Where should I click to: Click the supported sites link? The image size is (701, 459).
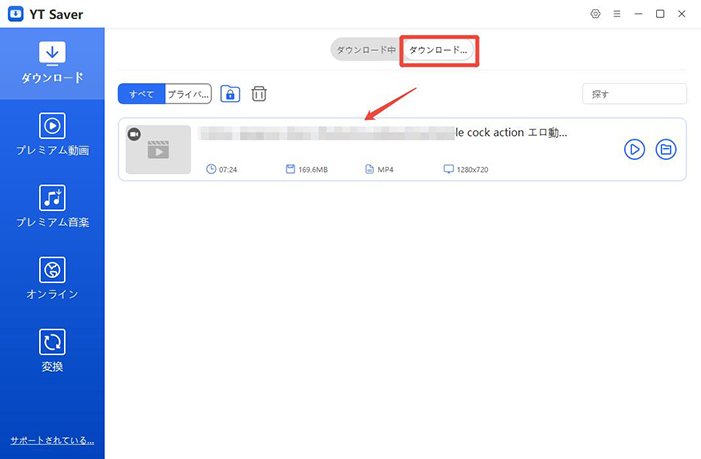point(52,440)
